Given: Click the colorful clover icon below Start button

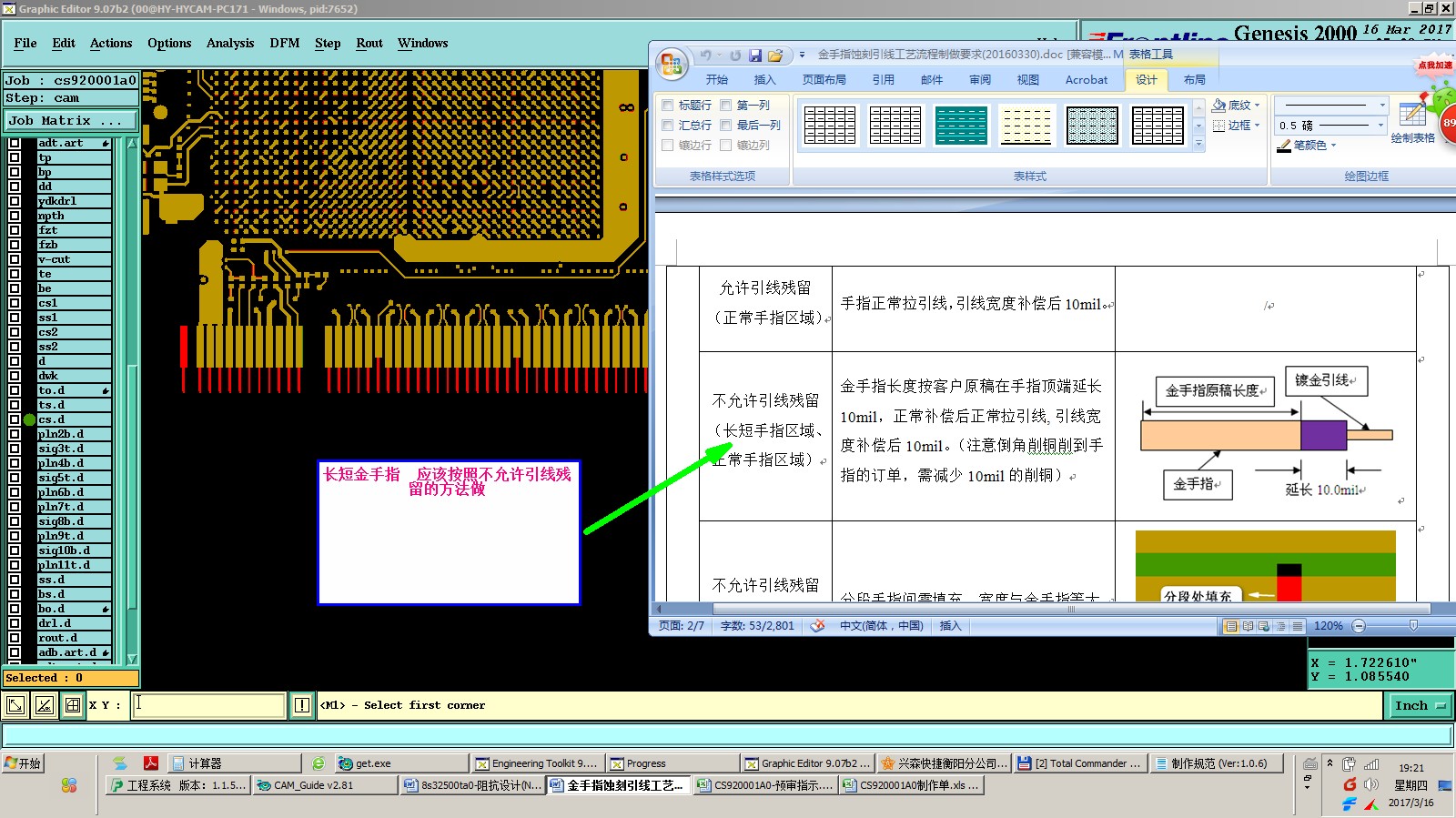Looking at the screenshot, I should (69, 785).
